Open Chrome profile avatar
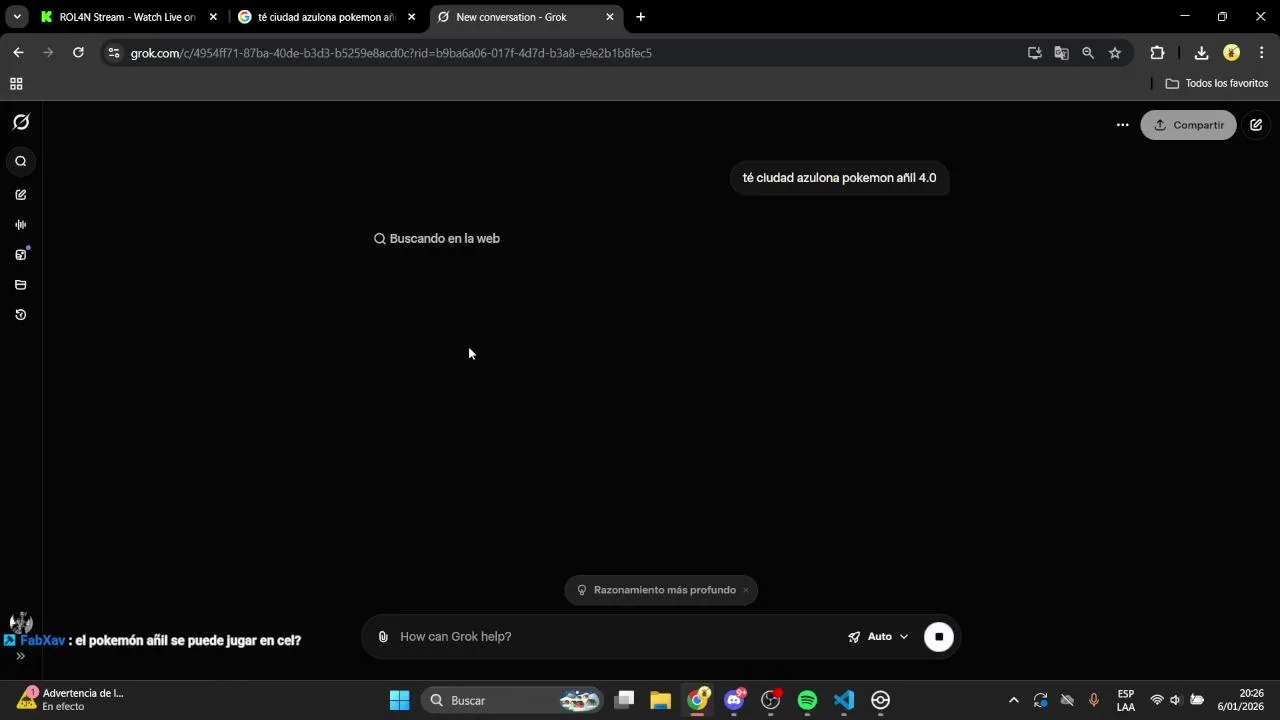Image resolution: width=1280 pixels, height=720 pixels. coord(1232,53)
